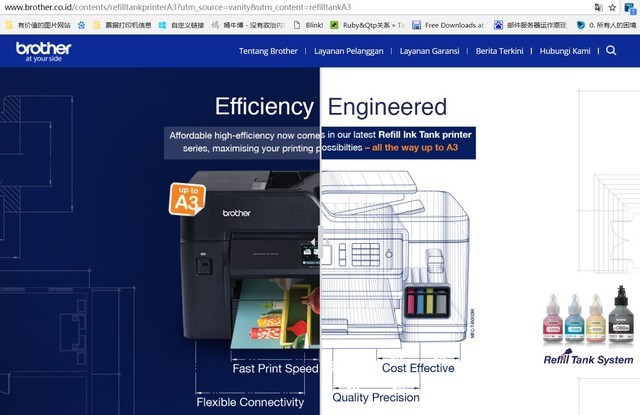This screenshot has height=415, width=640.
Task: Click the Fast Print Speed label
Action: 275,368
